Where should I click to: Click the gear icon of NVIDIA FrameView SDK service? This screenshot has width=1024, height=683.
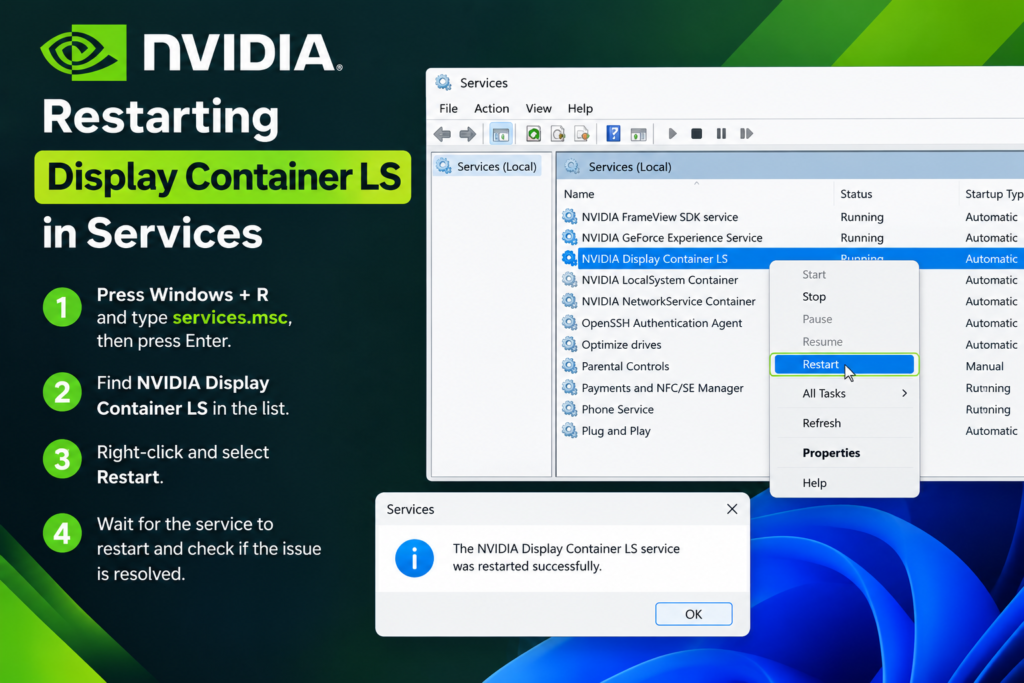click(569, 216)
